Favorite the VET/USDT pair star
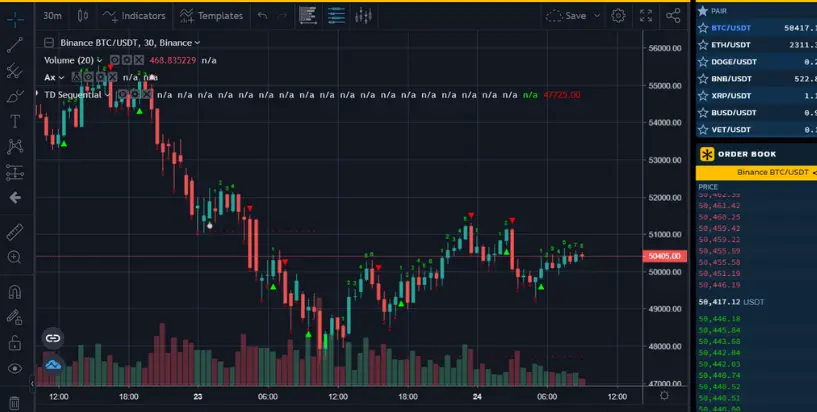 tap(703, 130)
